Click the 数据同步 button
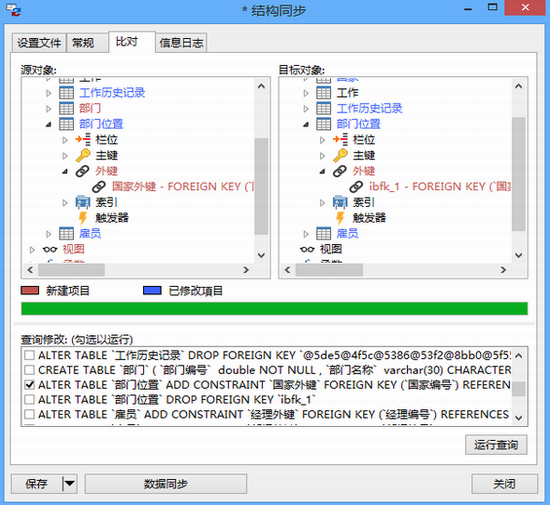Image resolution: width=550 pixels, height=505 pixels. coord(166,484)
